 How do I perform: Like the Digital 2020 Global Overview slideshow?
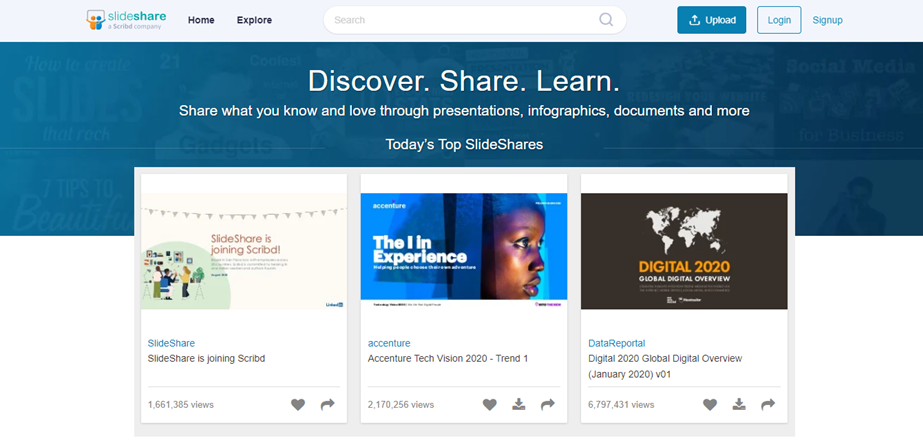click(709, 405)
